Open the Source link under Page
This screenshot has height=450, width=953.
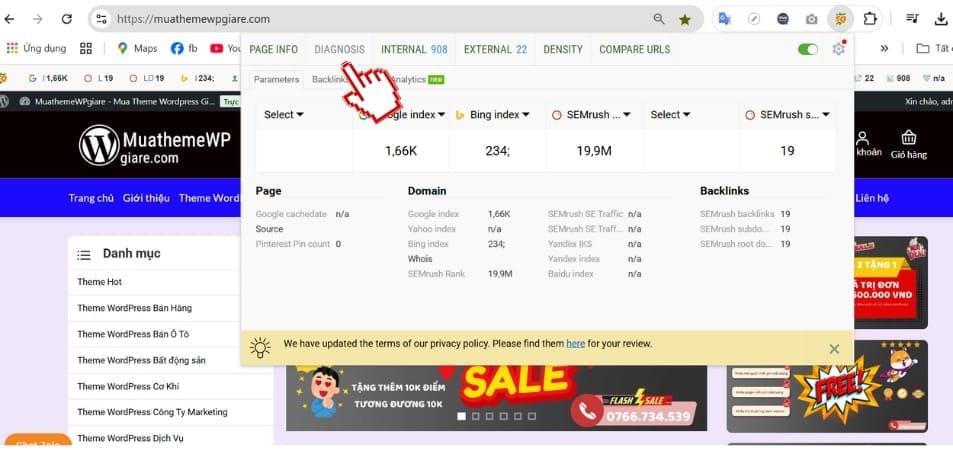click(269, 229)
